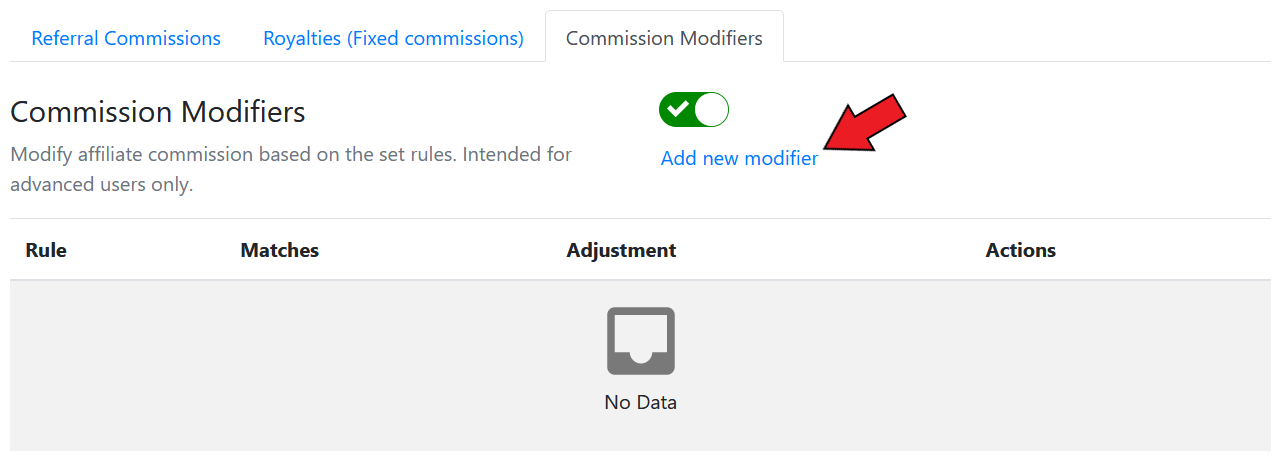The width and height of the screenshot is (1278, 460).
Task: Click the Add new modifier link
Action: [x=739, y=158]
